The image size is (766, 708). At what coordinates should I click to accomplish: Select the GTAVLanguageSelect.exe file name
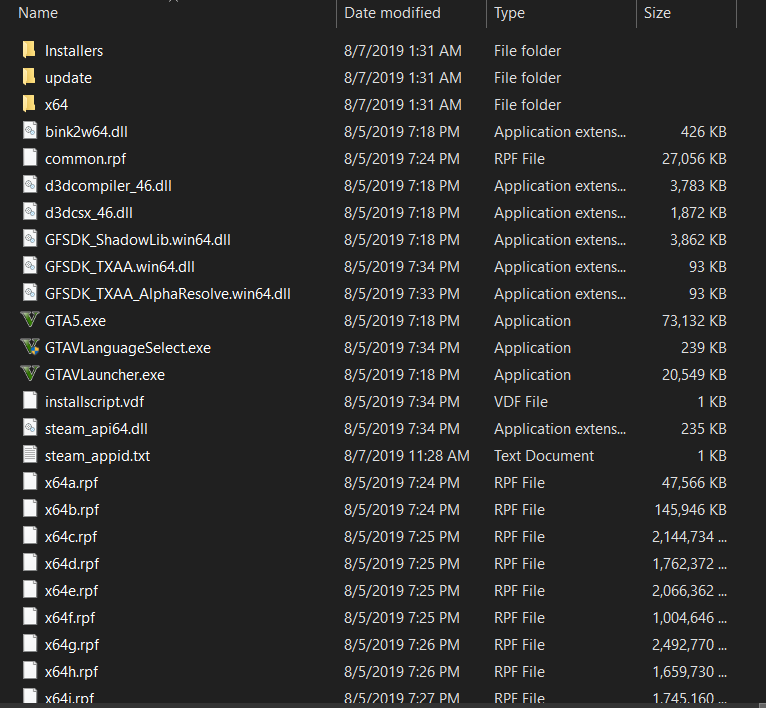(128, 348)
